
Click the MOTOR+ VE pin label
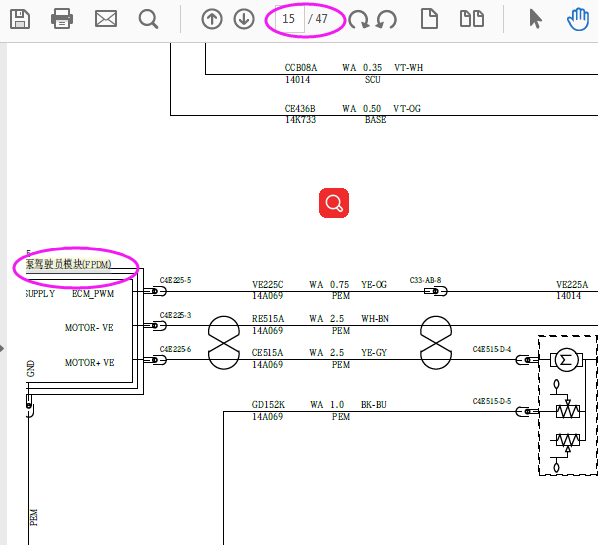[x=90, y=363]
